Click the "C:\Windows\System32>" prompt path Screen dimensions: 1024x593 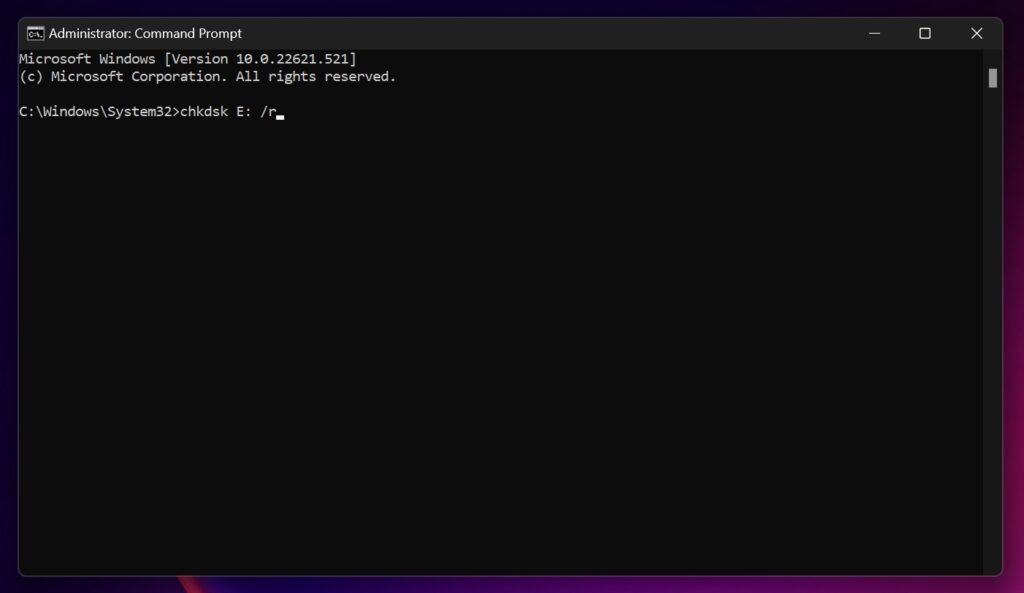coord(98,112)
